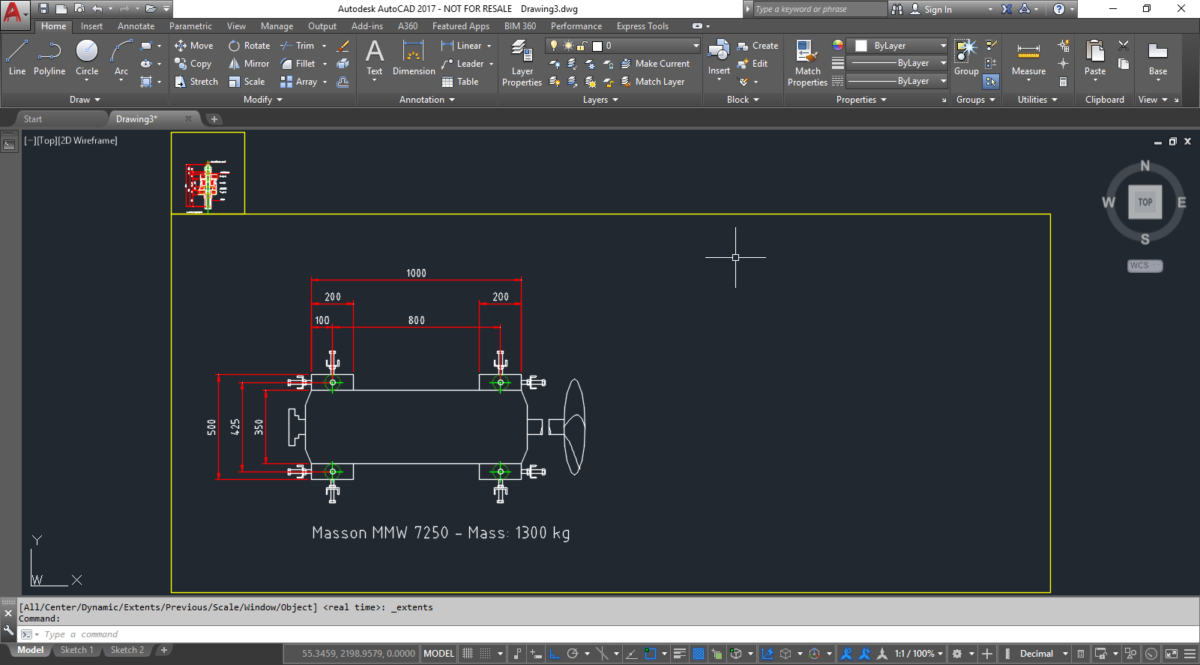Select the Line drawing tool

(17, 58)
